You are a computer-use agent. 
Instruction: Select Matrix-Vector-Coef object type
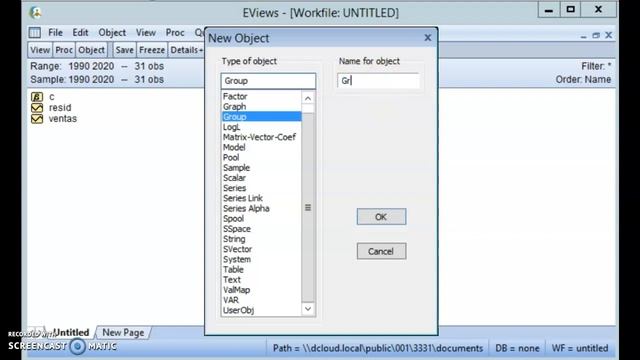click(261, 137)
